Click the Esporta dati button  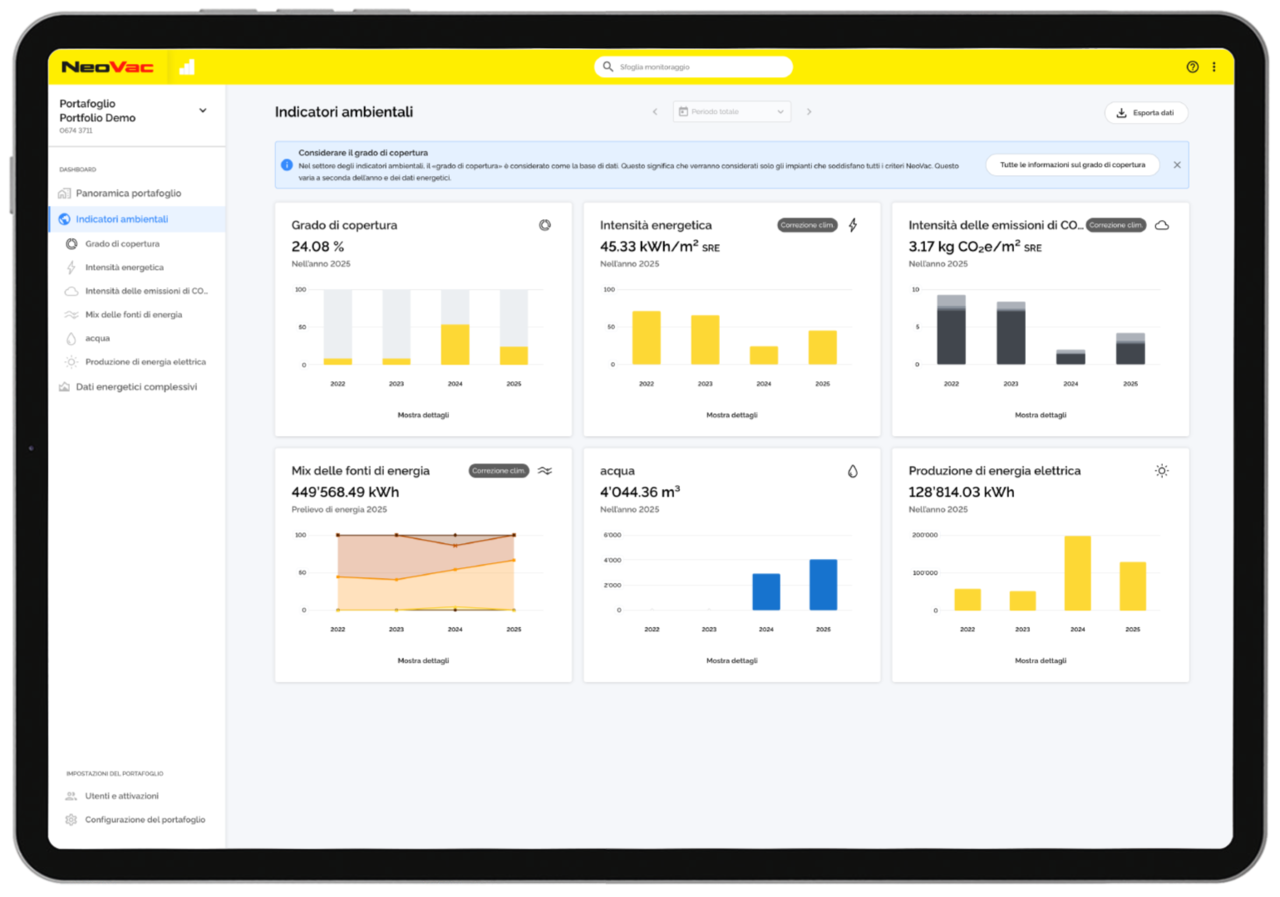pyautogui.click(x=1146, y=113)
